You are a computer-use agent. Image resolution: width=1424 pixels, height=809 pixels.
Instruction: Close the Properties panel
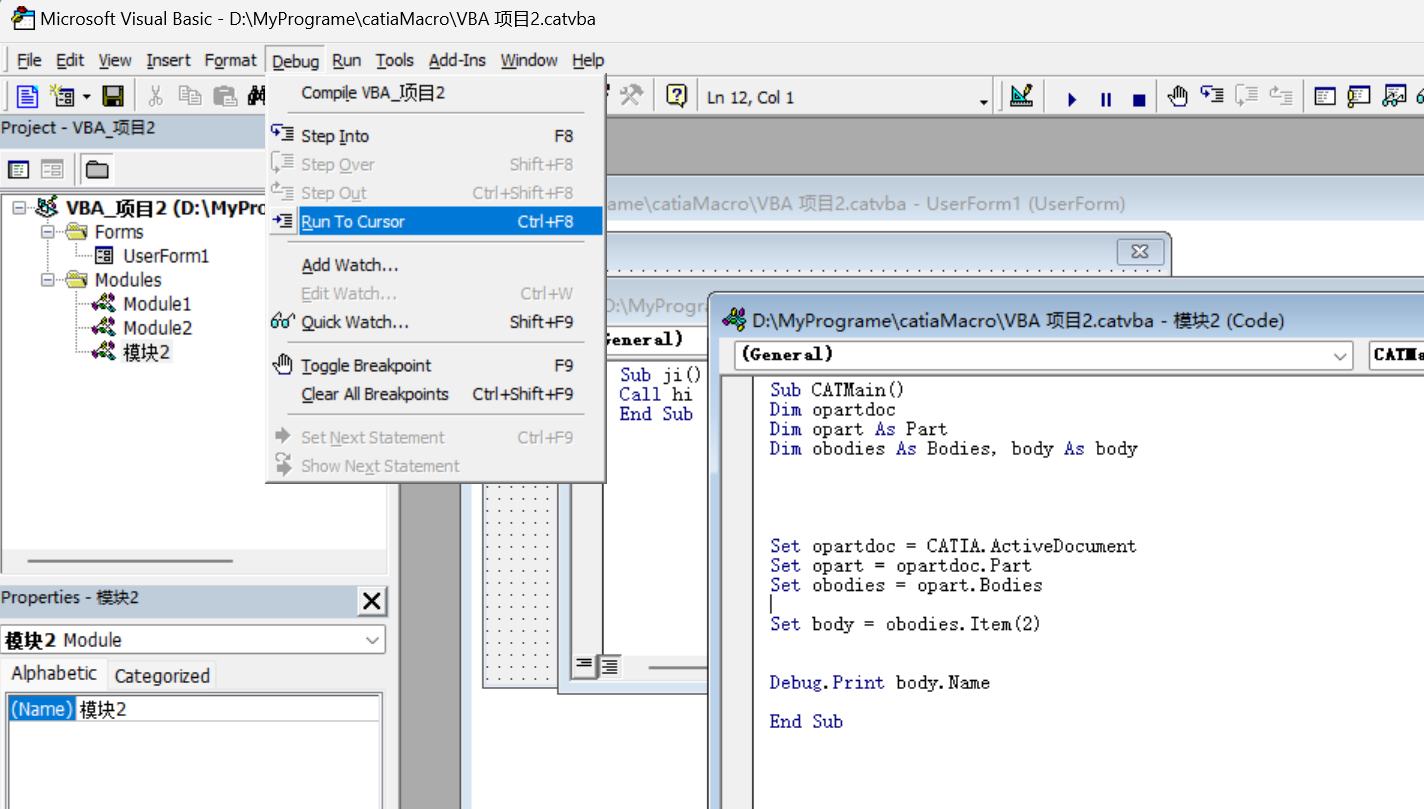click(372, 601)
